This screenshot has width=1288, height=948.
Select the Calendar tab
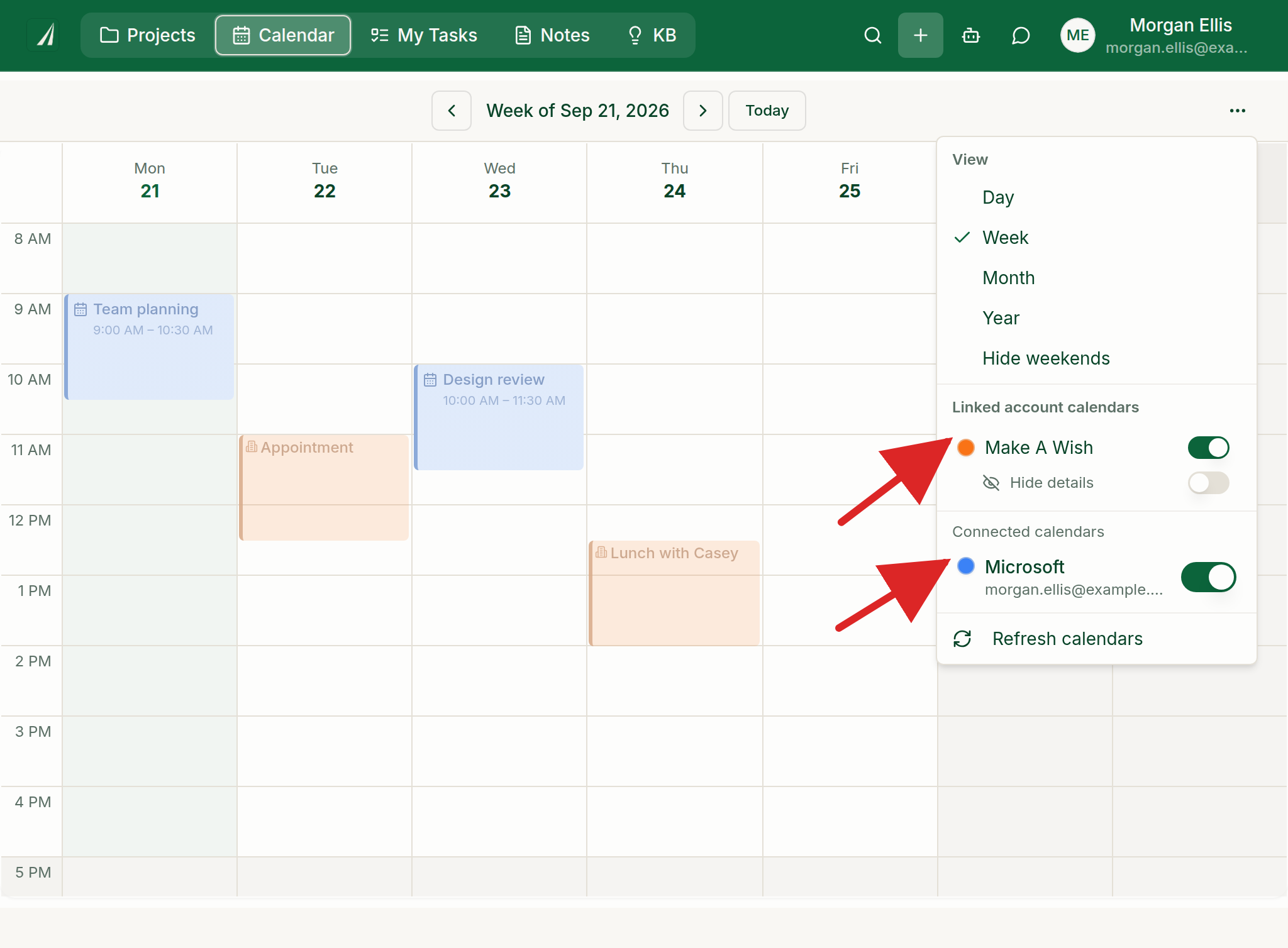[x=283, y=35]
